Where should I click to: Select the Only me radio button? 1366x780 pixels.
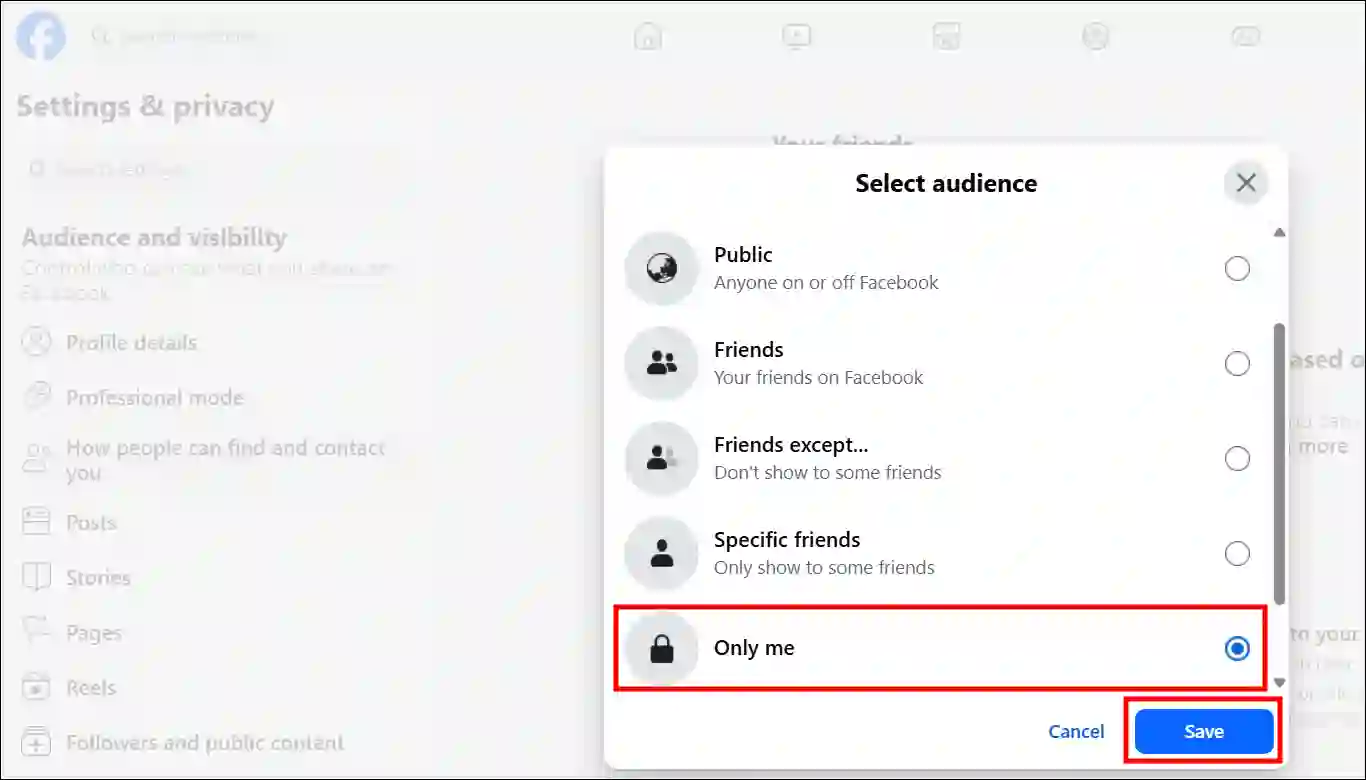point(1237,649)
